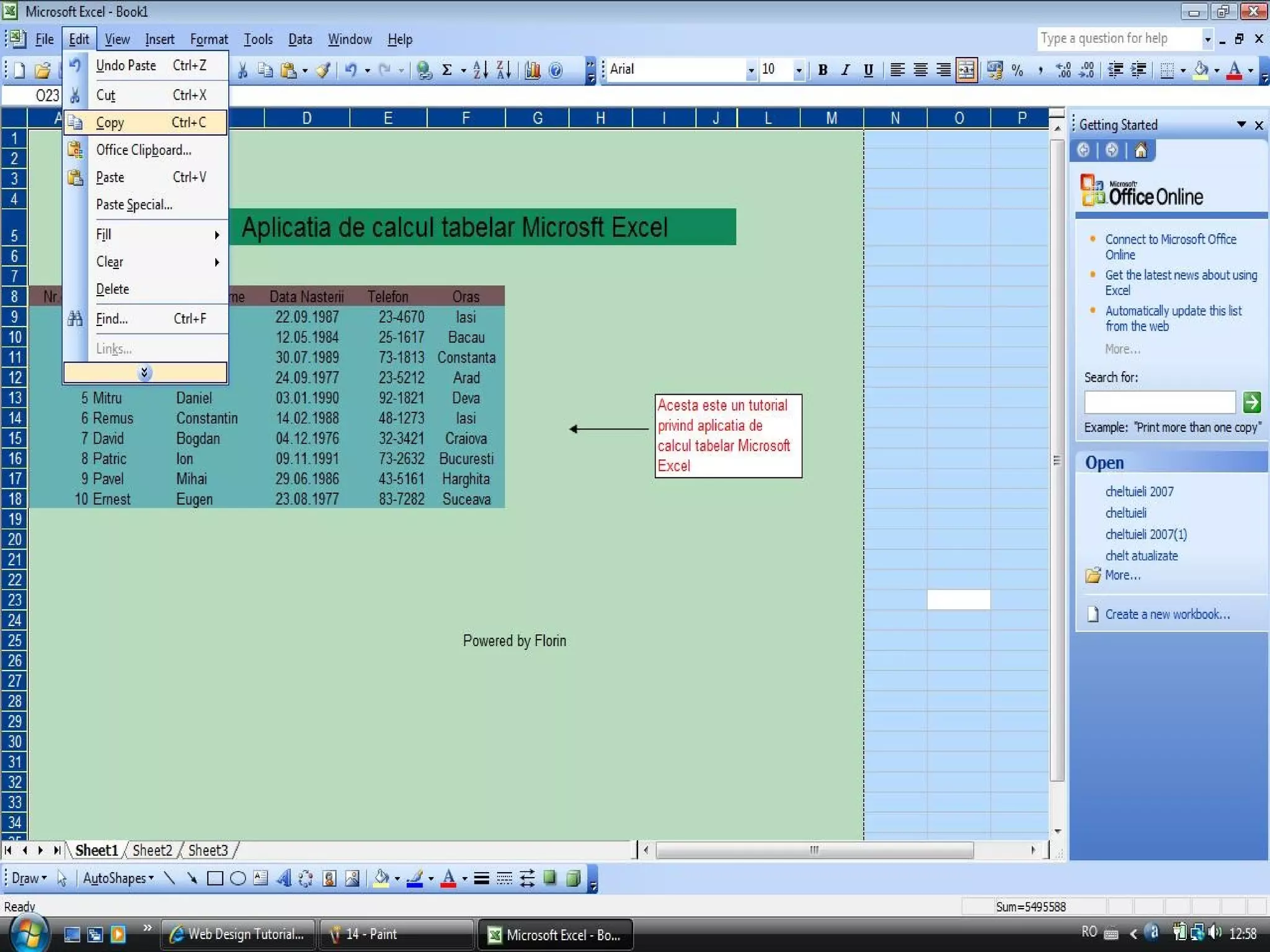Open the font size dropdown
Image resolution: width=1270 pixels, height=952 pixels.
[x=799, y=70]
